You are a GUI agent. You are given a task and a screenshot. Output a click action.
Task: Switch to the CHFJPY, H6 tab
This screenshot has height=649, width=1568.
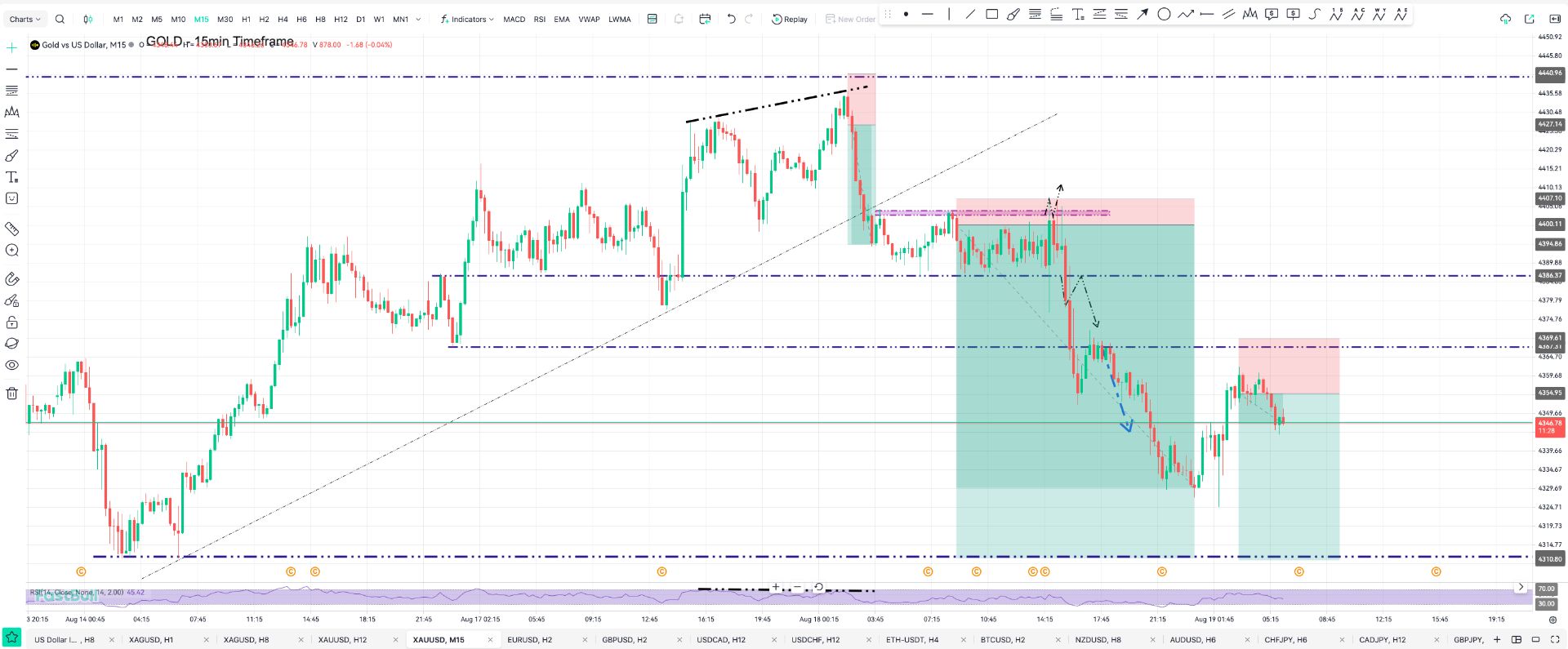click(x=1285, y=640)
